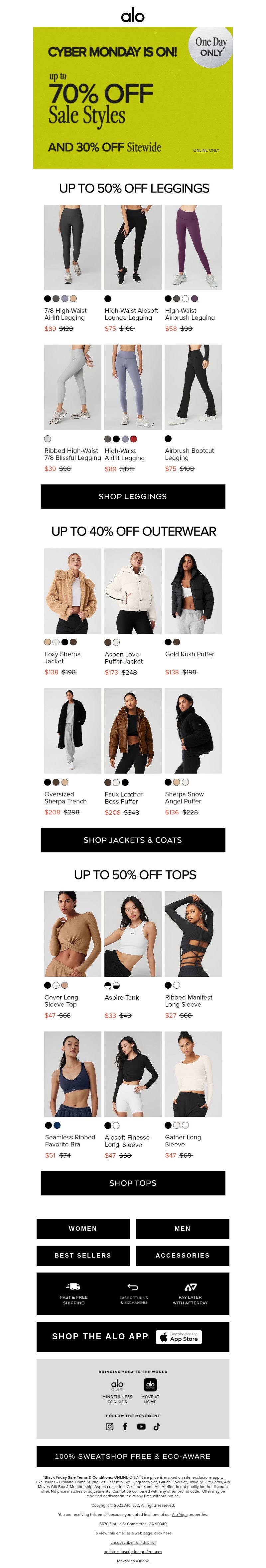266x1568 pixels.
Task: Click the Easy Returns arrow icon
Action: click(133, 1287)
